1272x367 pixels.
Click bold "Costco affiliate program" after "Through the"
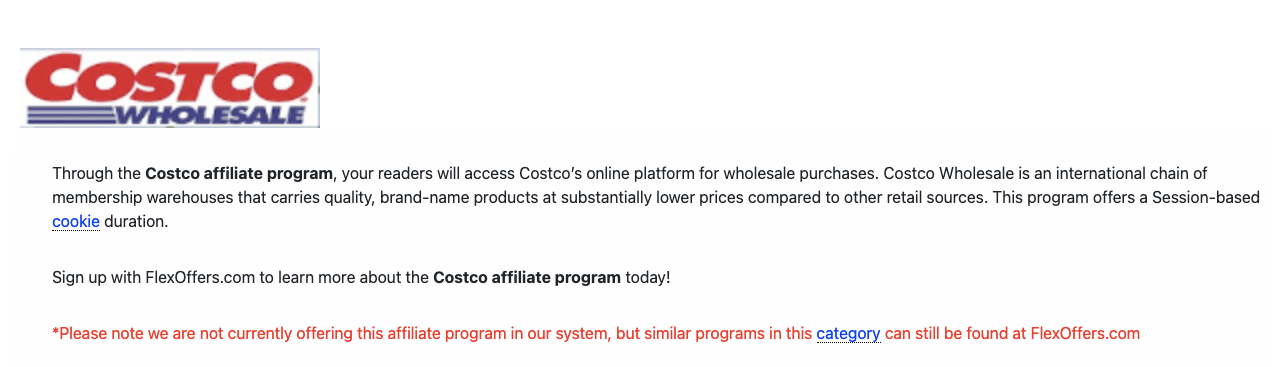[x=238, y=174]
